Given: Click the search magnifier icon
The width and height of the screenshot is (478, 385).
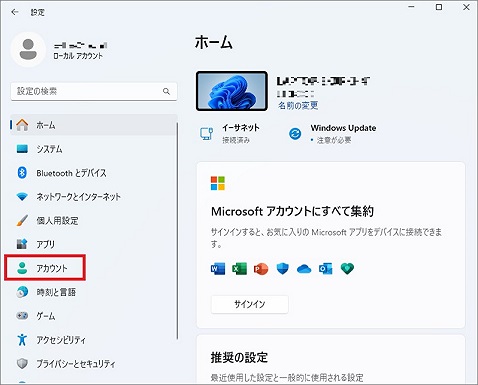Looking at the screenshot, I should tap(166, 91).
